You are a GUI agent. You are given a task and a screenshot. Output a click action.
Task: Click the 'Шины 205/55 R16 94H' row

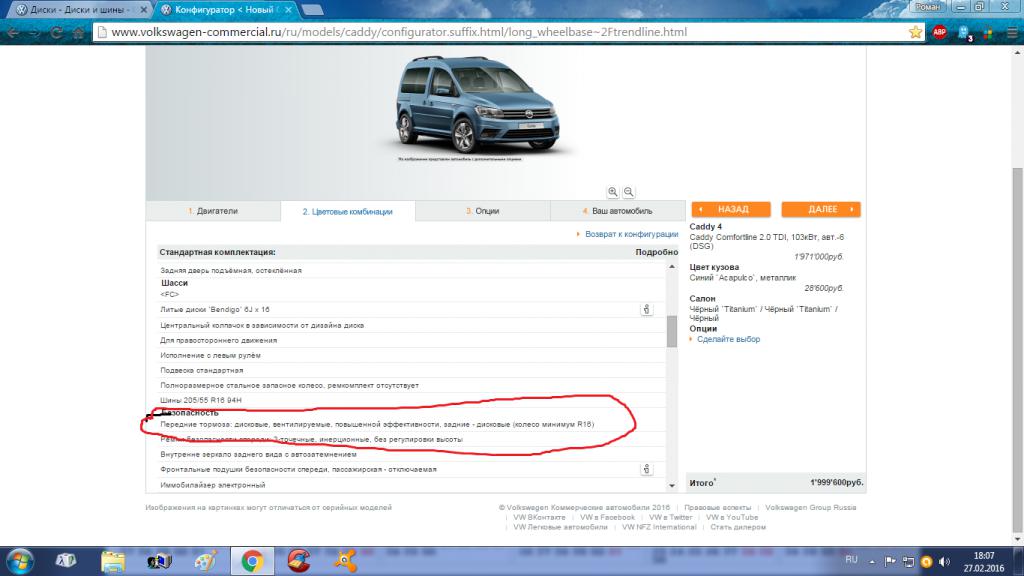411,400
